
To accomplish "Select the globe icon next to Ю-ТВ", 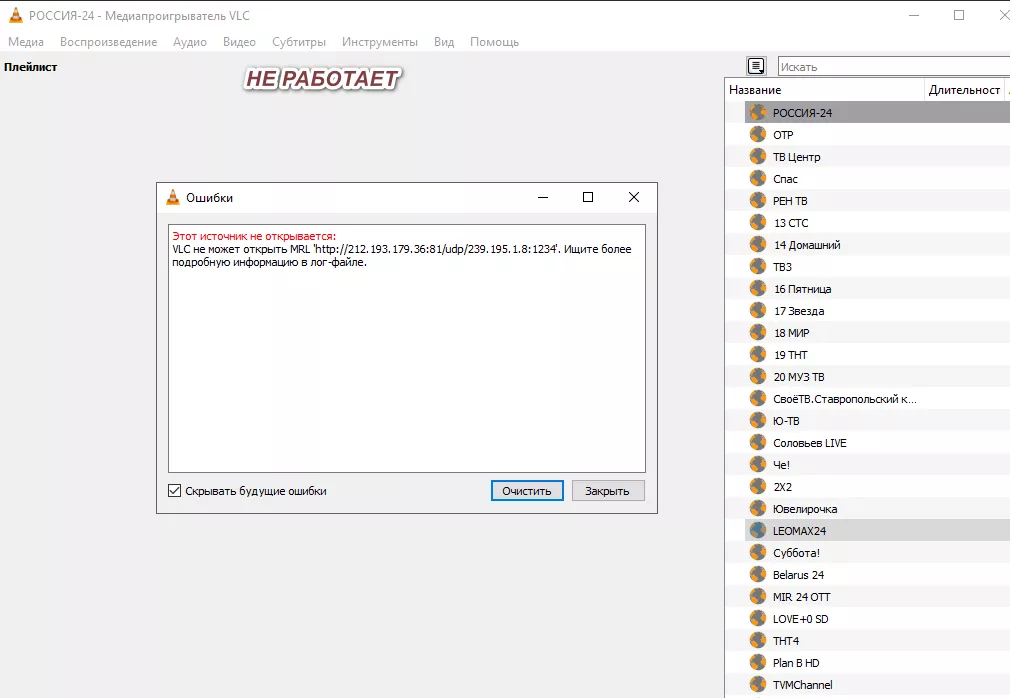I will click(x=758, y=420).
